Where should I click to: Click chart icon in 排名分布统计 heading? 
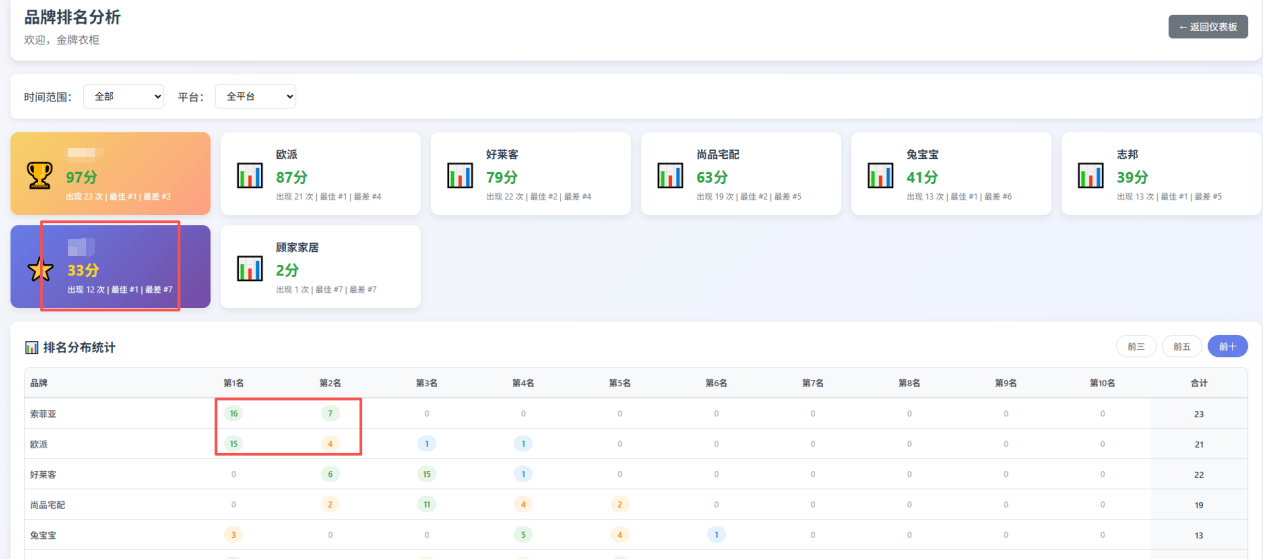(31, 348)
